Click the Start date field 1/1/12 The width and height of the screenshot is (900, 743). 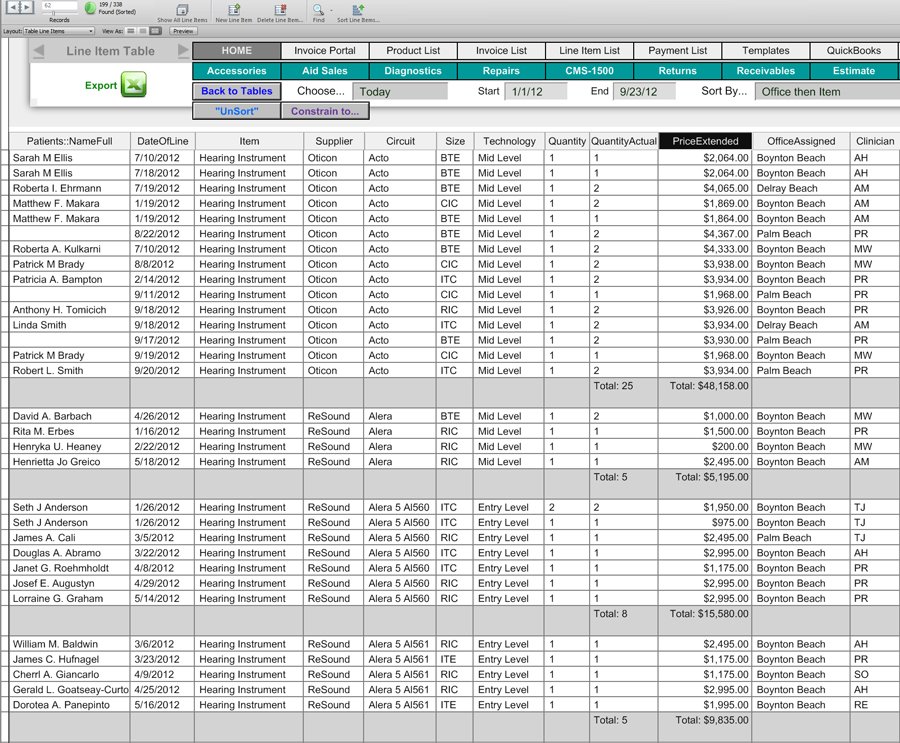pyautogui.click(x=536, y=91)
